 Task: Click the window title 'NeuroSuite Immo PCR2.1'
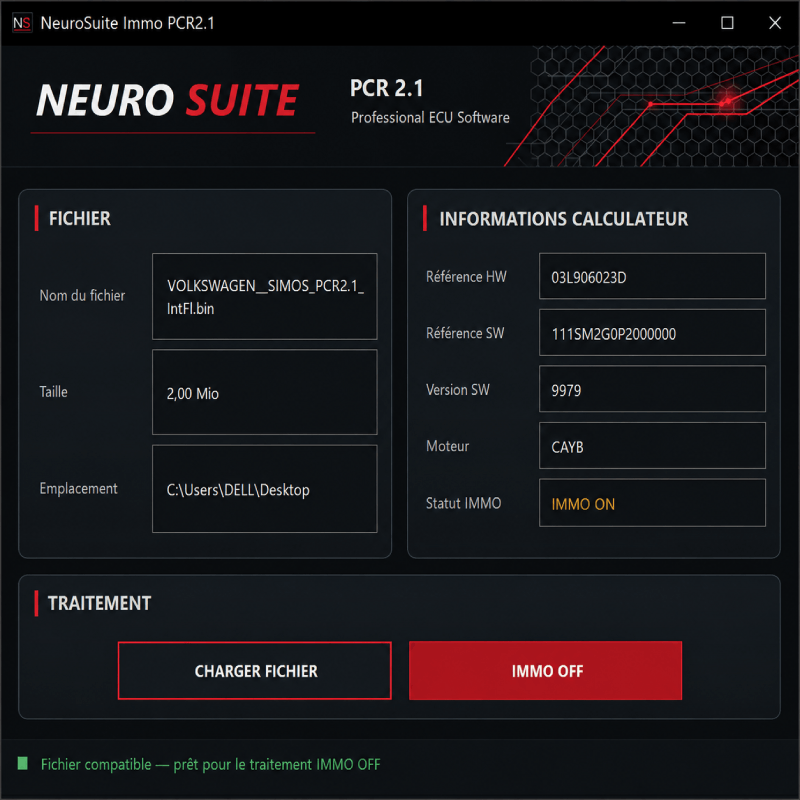(x=128, y=23)
